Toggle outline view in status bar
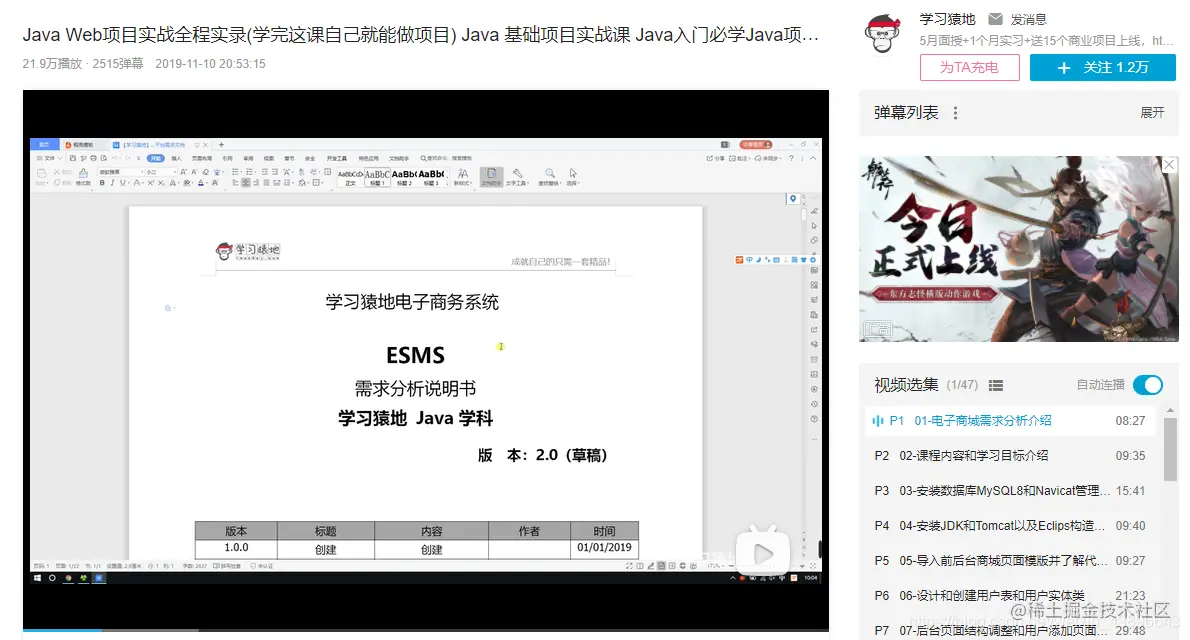The width and height of the screenshot is (1190, 640). (x=672, y=566)
